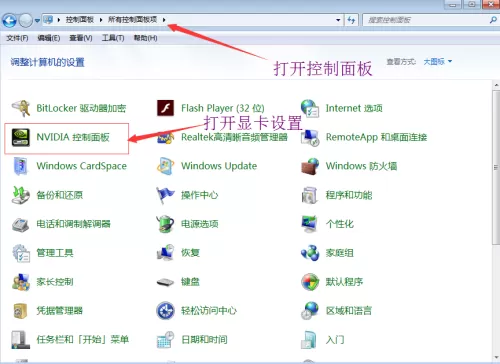Open the 任务栏和「开始」菜单 icon
Image resolution: width=500 pixels, height=364 pixels.
point(21,340)
